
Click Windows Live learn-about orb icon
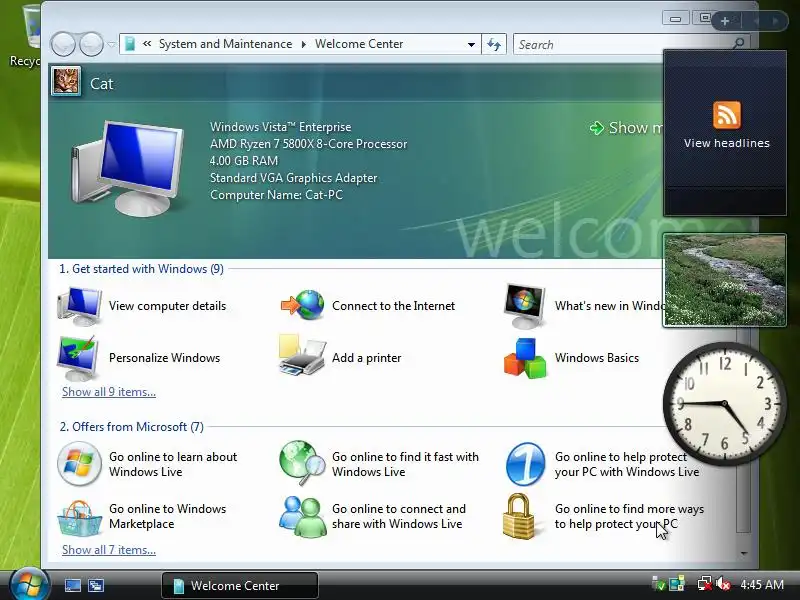coord(79,464)
